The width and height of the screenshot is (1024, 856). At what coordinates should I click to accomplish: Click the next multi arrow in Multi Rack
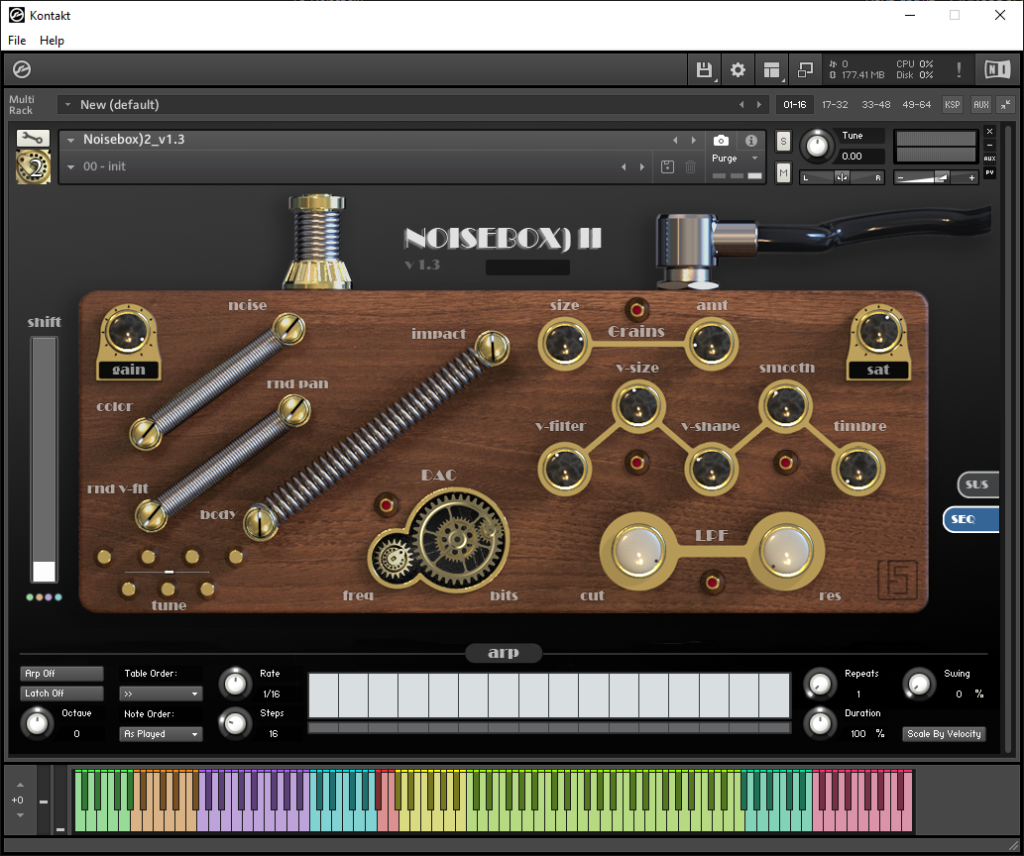pos(759,104)
